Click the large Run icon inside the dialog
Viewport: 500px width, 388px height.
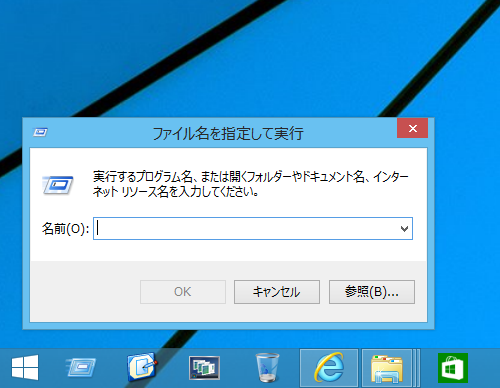[x=58, y=185]
